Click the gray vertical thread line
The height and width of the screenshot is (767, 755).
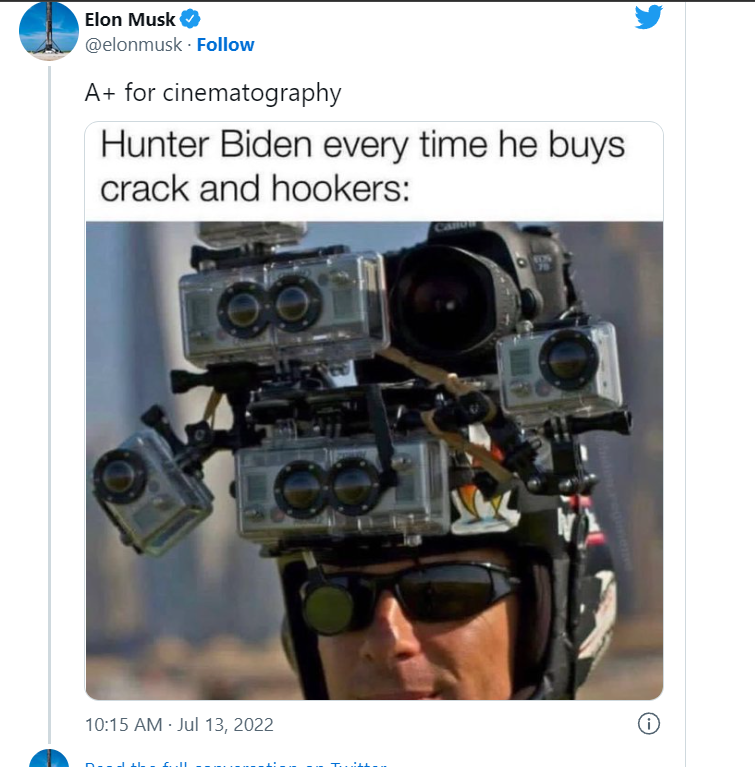49,405
